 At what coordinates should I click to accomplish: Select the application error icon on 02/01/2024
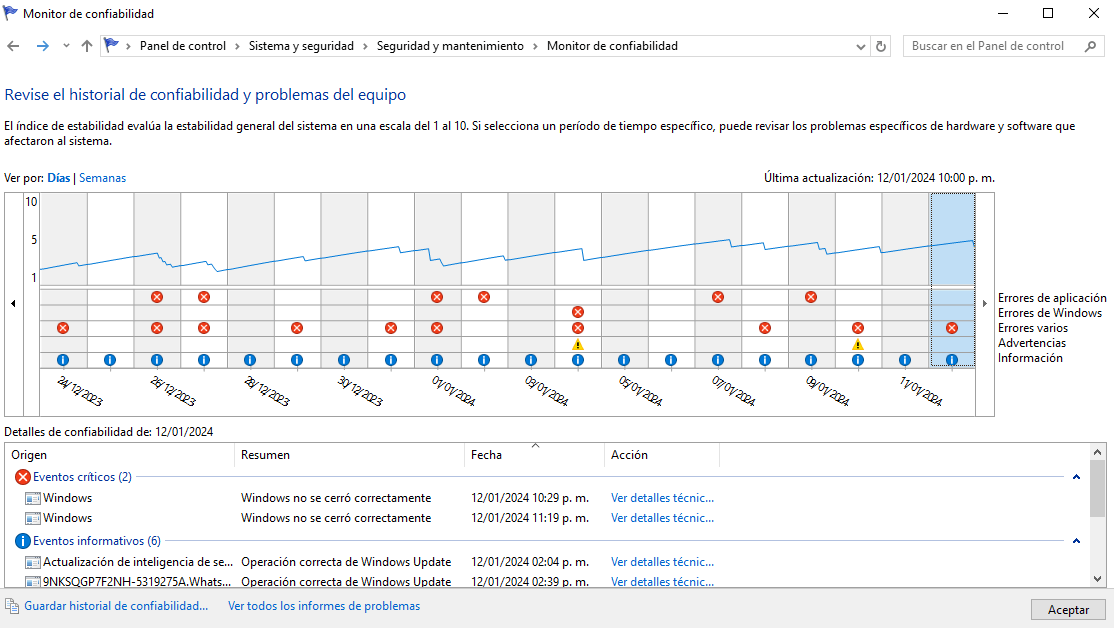(x=484, y=297)
